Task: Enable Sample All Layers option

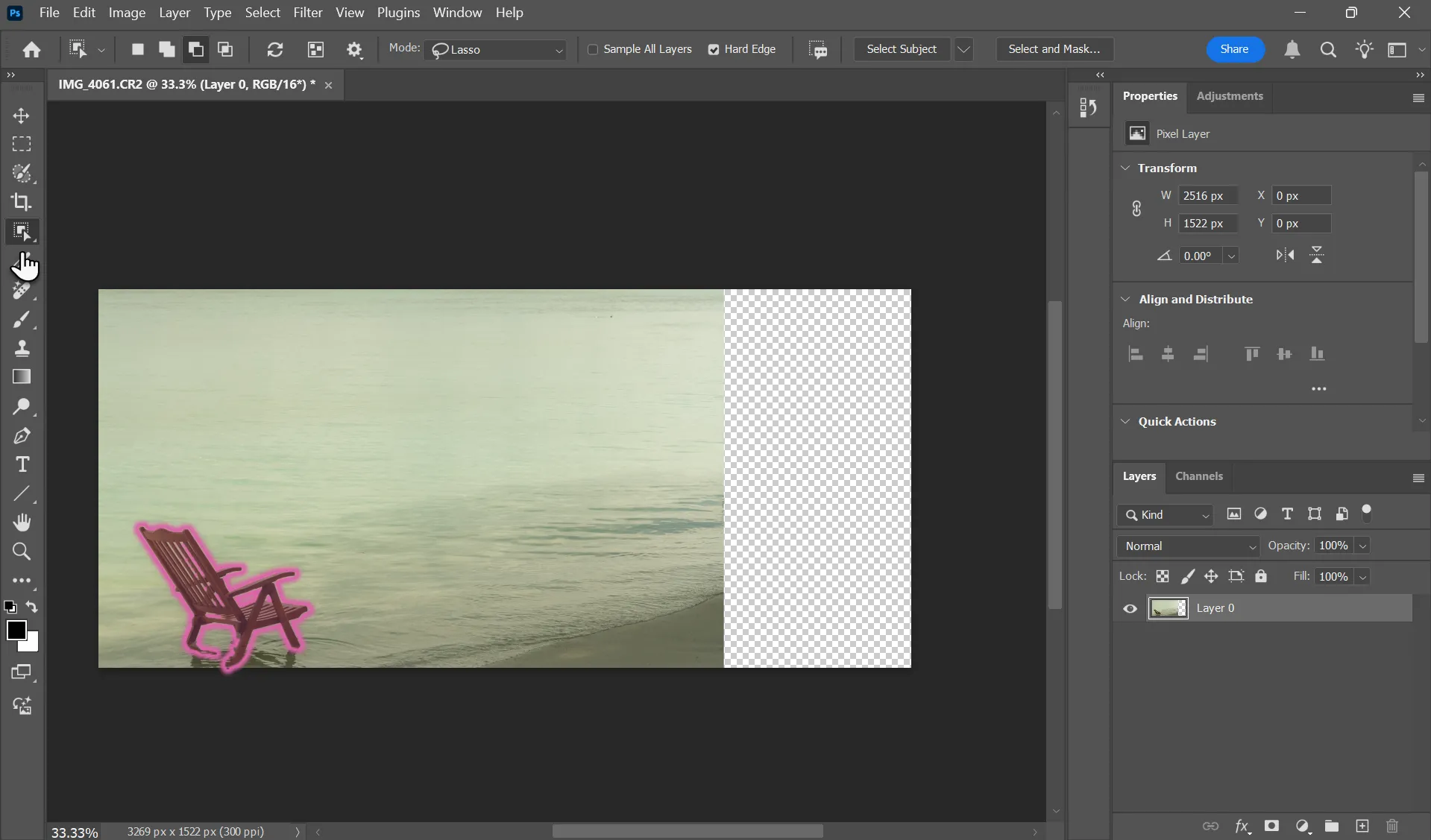Action: coord(594,49)
